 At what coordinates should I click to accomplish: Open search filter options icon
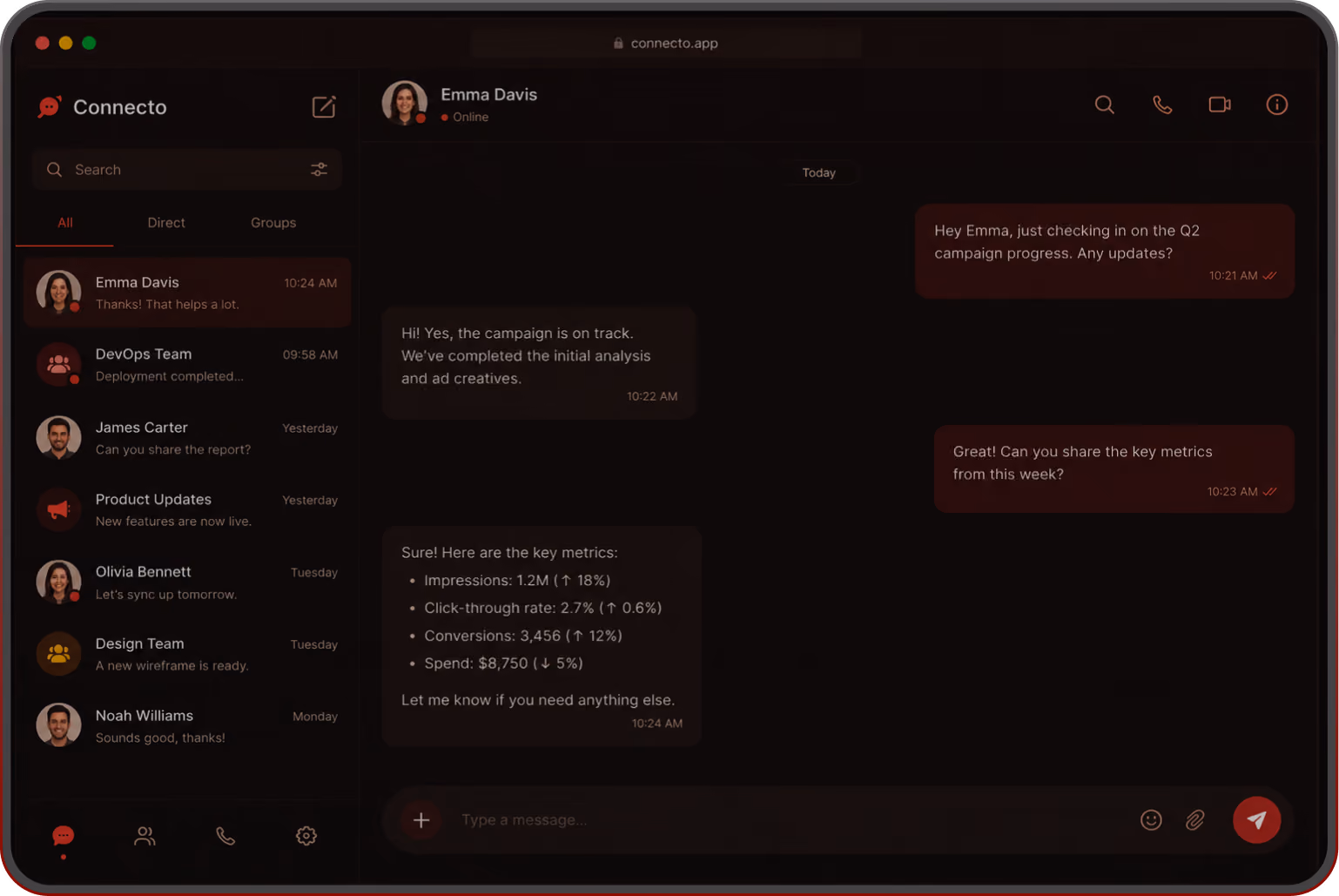[320, 170]
